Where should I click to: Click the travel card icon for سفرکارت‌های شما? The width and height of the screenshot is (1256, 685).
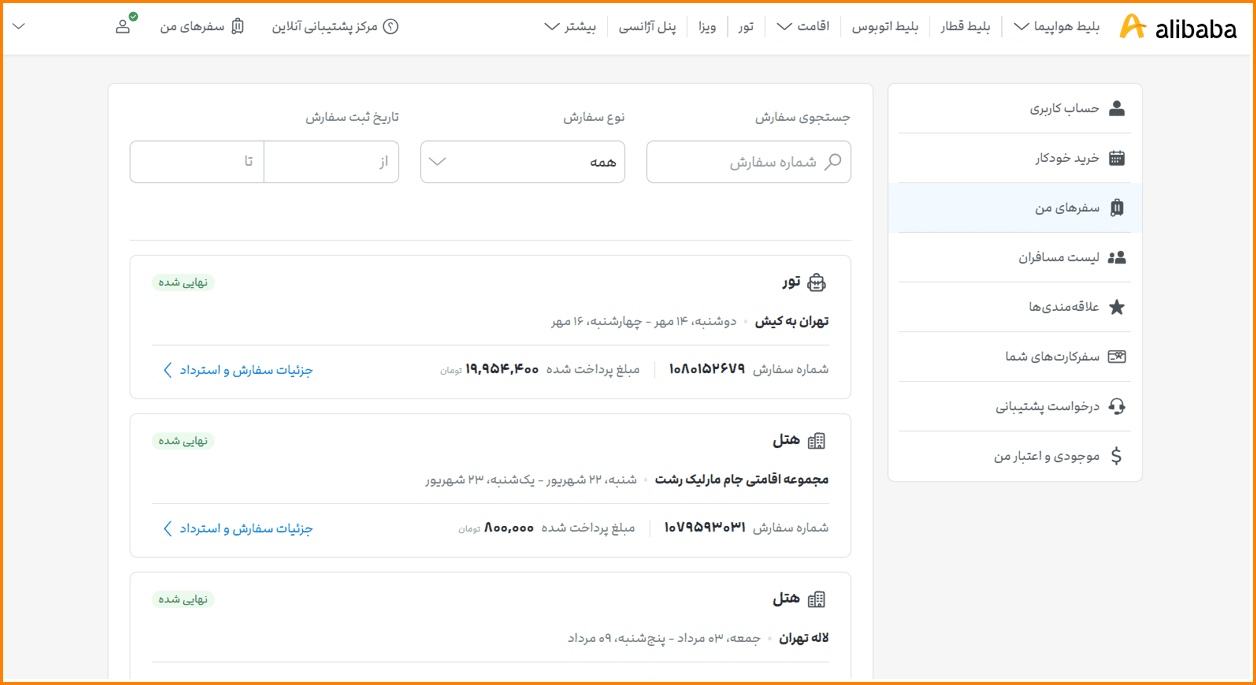point(1117,356)
